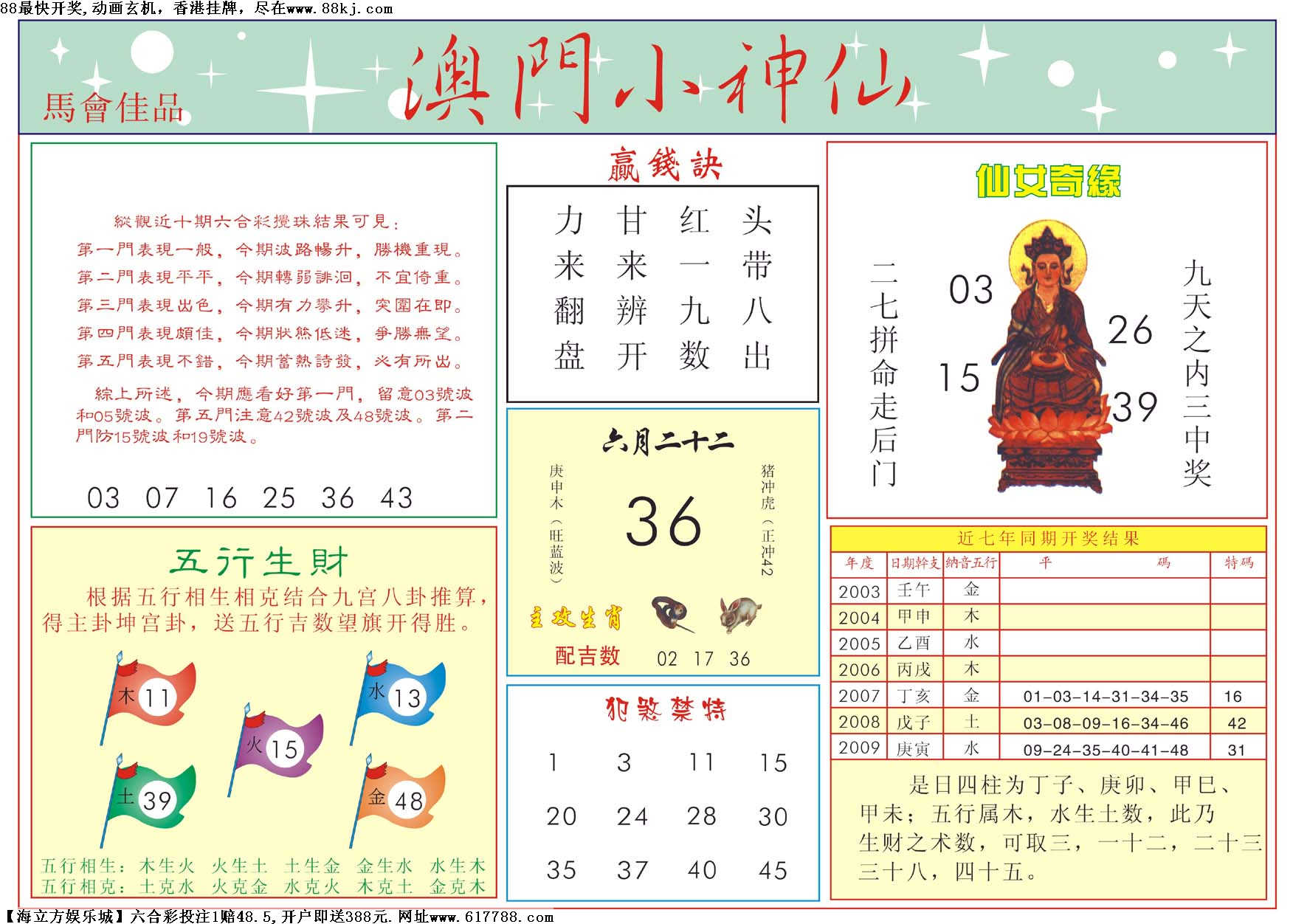Click number 43 under the analysis text
Screen dimensions: 1293x924
396,498
